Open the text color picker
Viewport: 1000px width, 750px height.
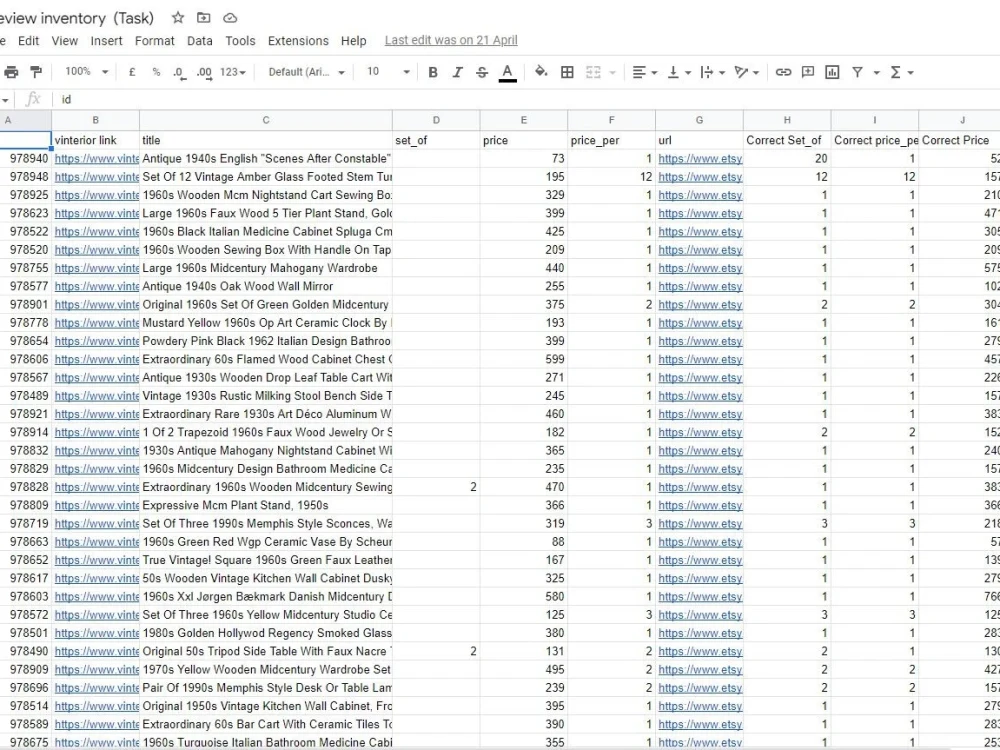(508, 72)
